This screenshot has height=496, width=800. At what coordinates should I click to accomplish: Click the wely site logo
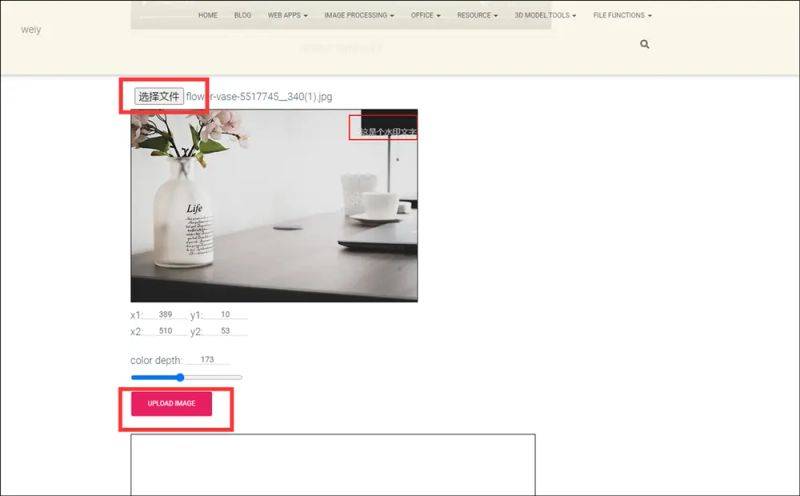coord(31,30)
